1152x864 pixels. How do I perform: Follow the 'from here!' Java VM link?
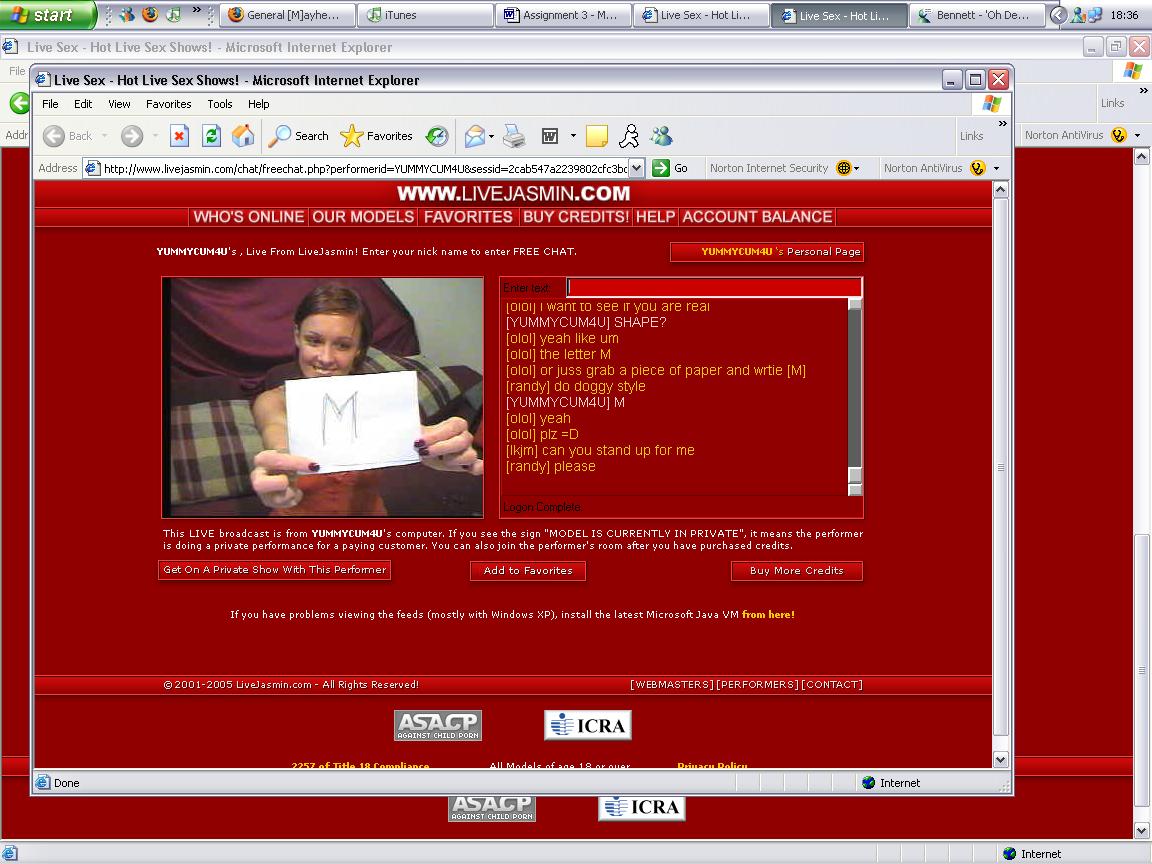(x=768, y=615)
